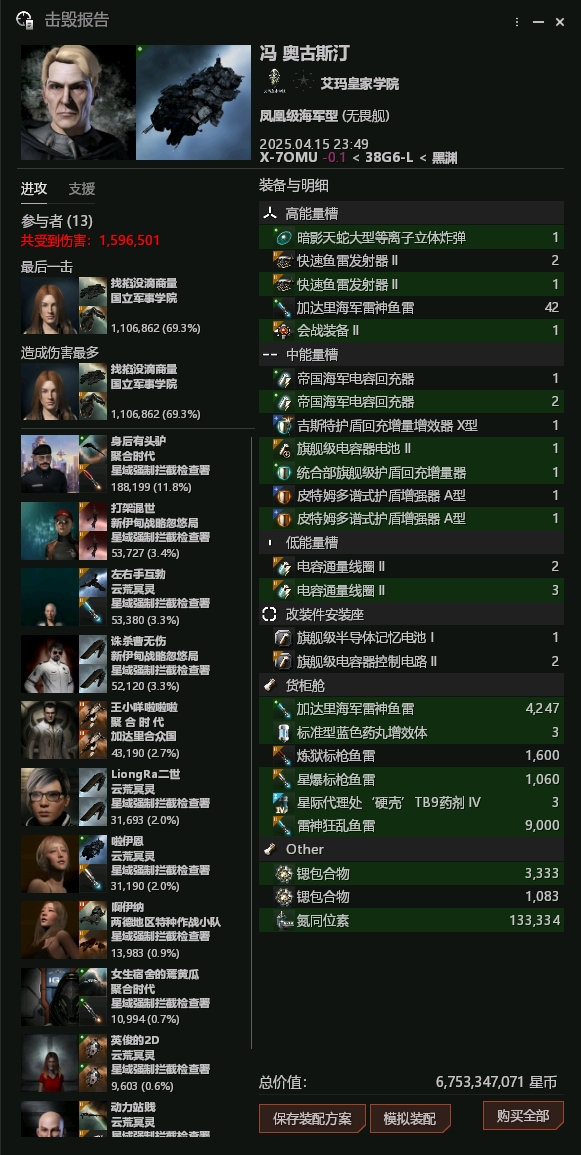
Task: Select the 进攻 tab
Action: pyautogui.click(x=34, y=189)
